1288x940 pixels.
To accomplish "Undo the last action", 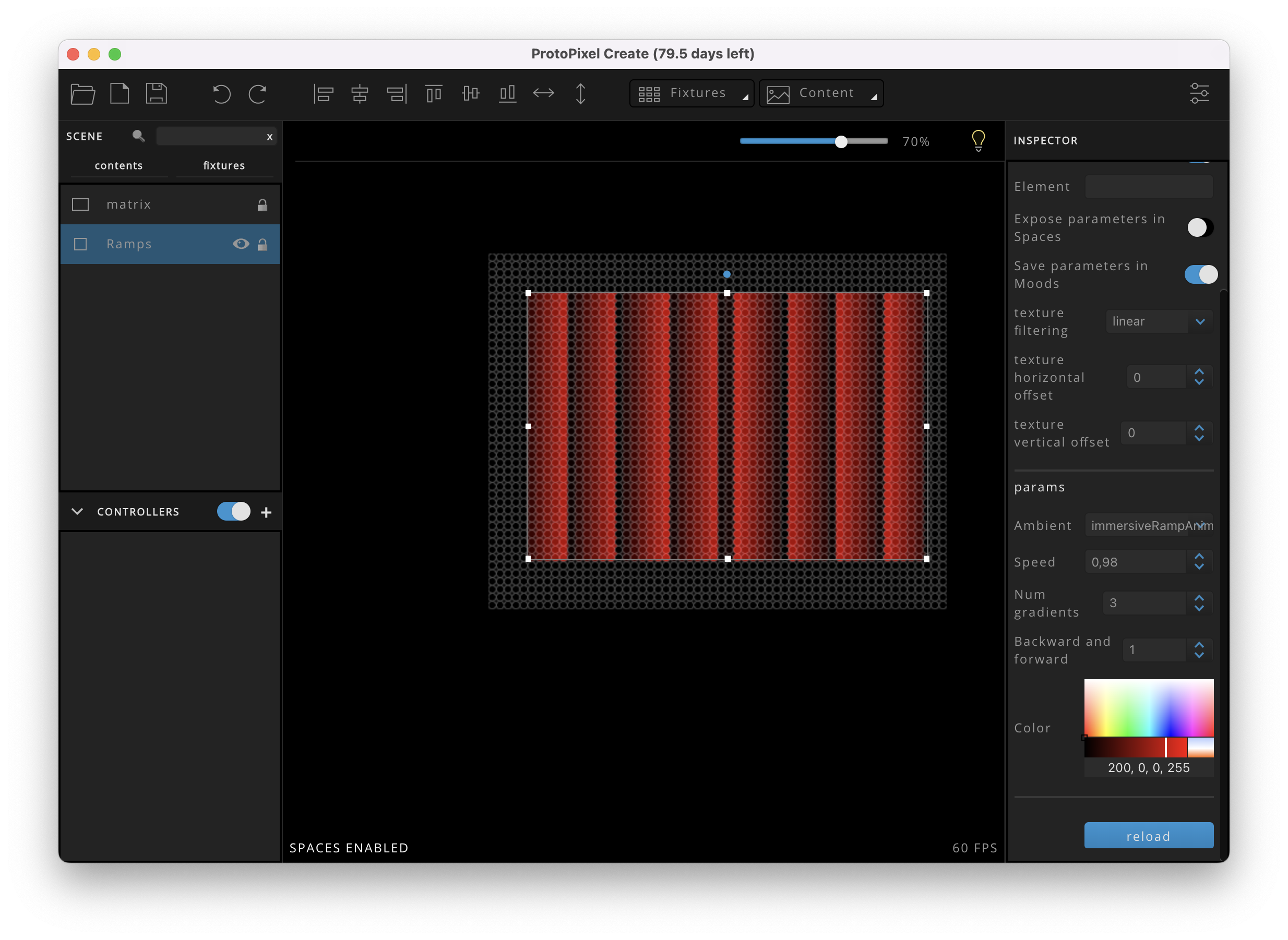I will coord(221,94).
